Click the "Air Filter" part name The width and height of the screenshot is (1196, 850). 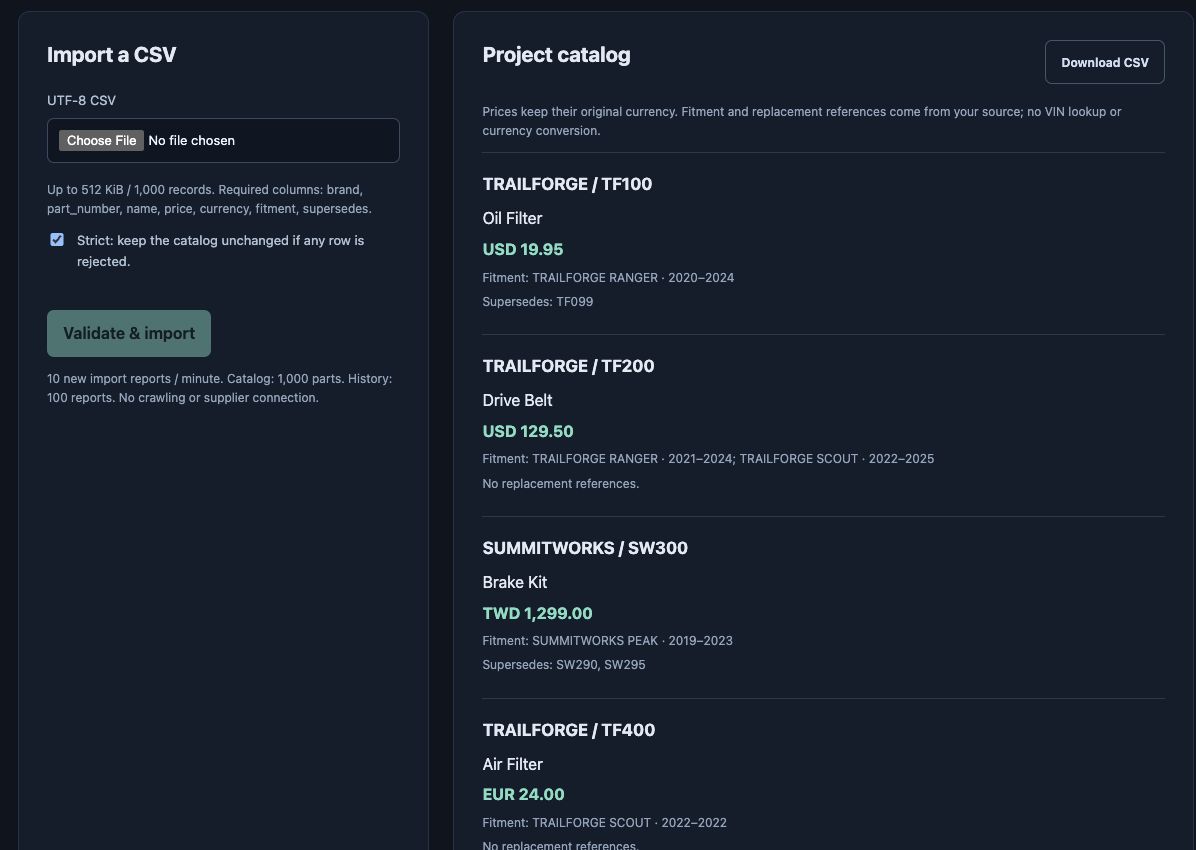pyautogui.click(x=513, y=764)
